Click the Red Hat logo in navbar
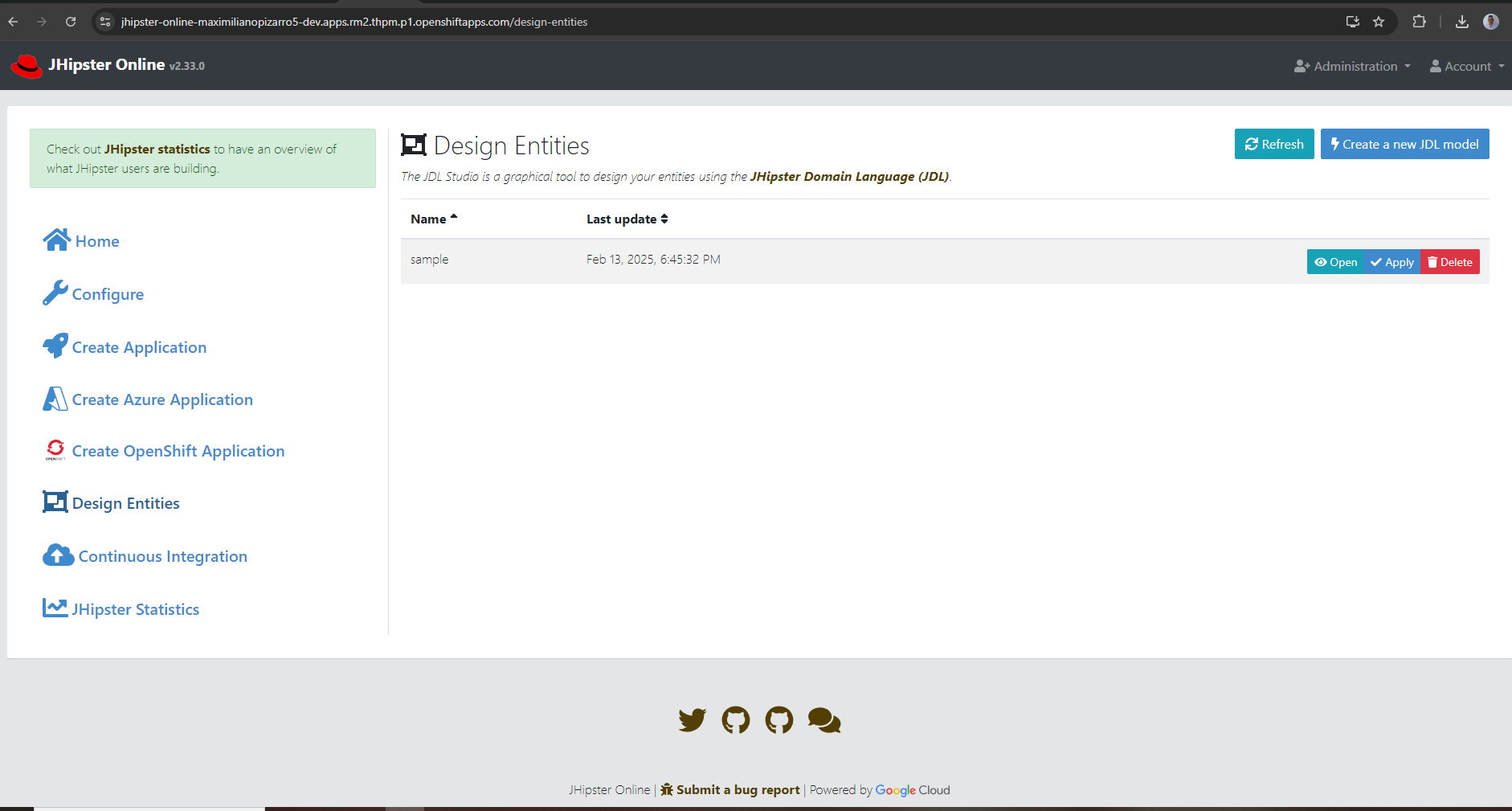Viewport: 1512px width, 811px height. (27, 66)
